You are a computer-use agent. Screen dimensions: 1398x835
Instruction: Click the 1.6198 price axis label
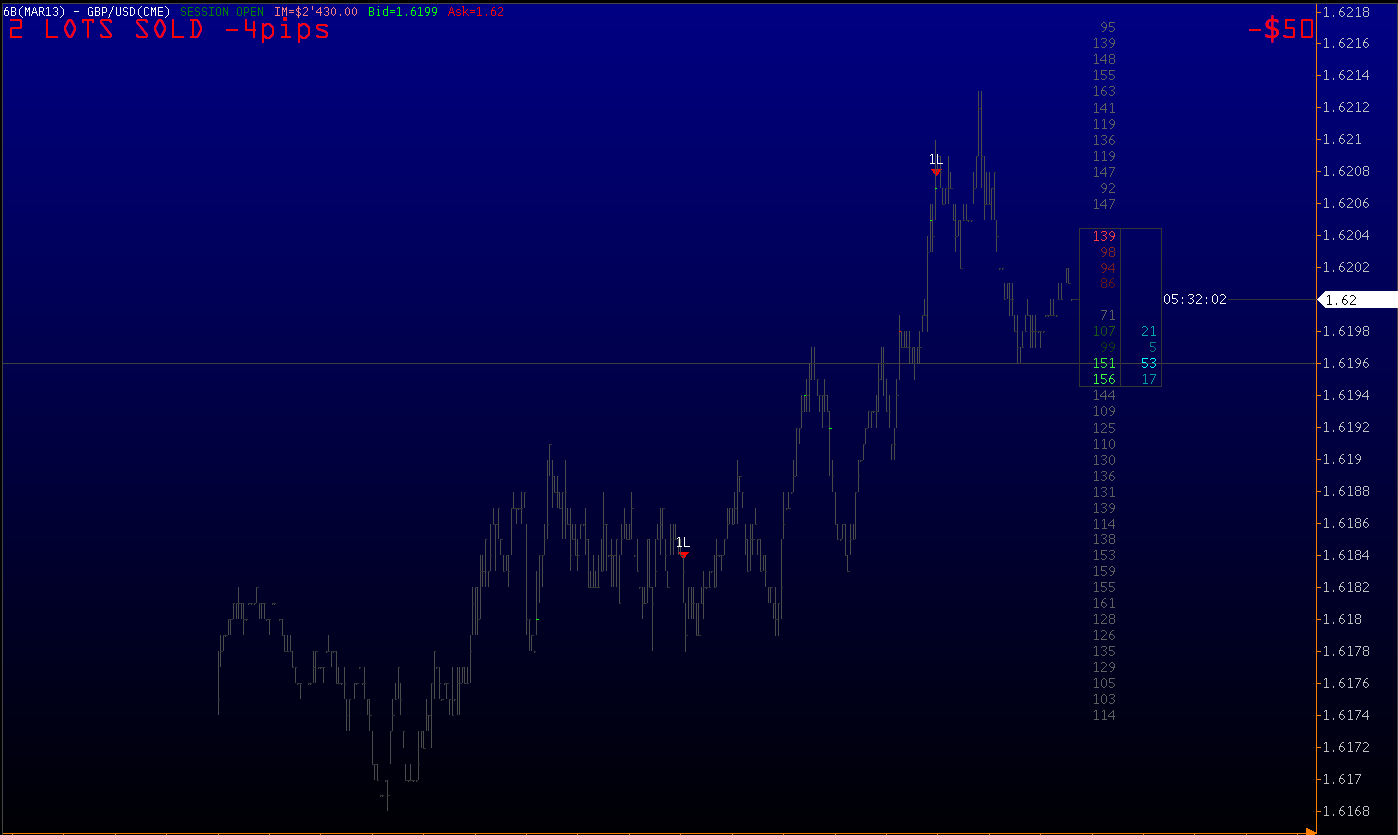[x=1345, y=332]
